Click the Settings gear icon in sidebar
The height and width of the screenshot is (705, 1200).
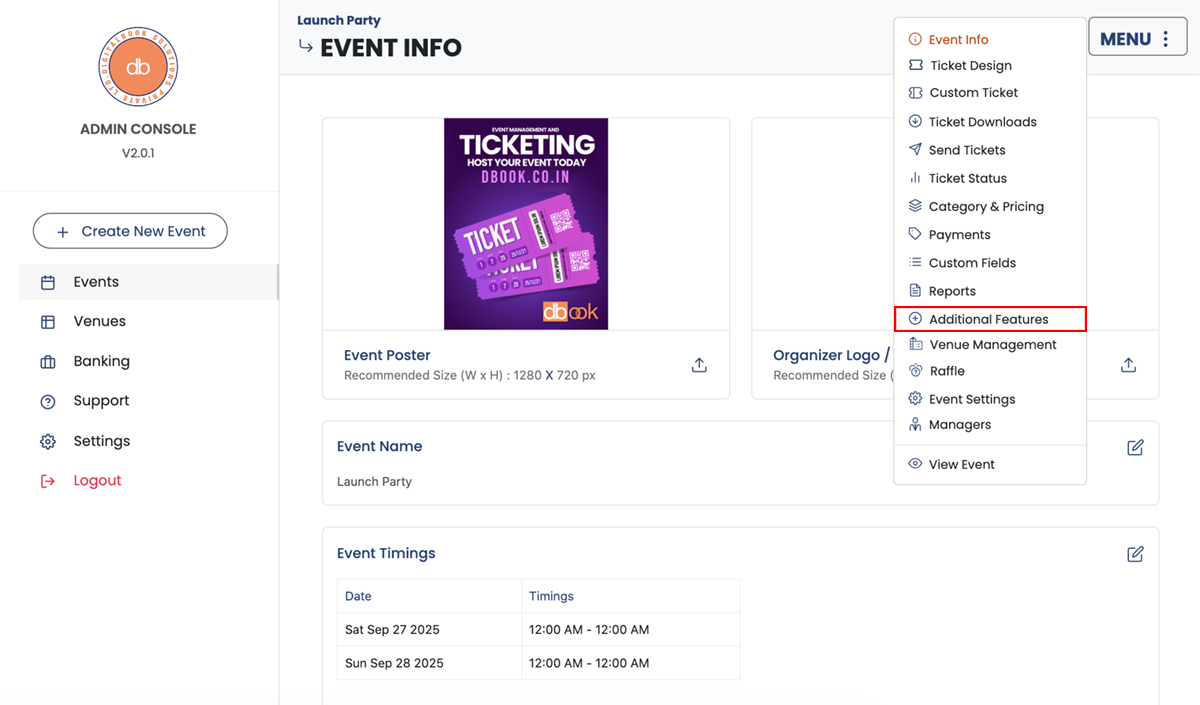tap(48, 442)
